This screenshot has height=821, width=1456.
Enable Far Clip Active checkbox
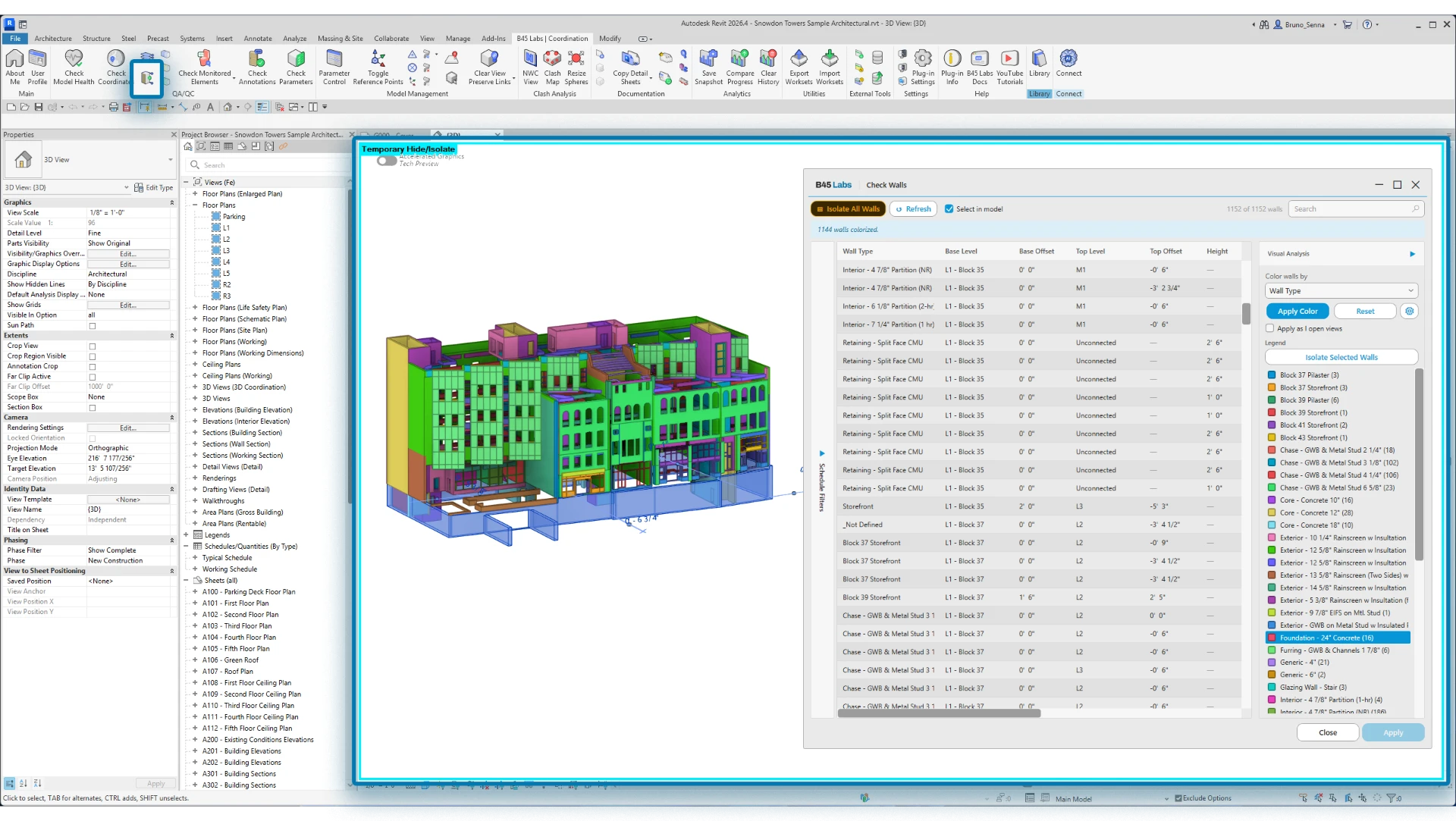[x=93, y=377]
